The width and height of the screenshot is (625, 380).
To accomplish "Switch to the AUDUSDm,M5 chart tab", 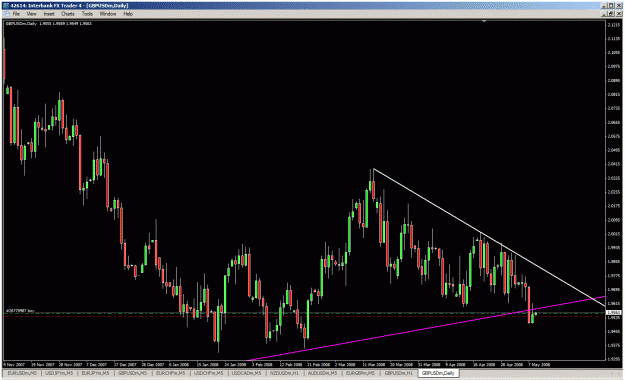I will pos(322,373).
